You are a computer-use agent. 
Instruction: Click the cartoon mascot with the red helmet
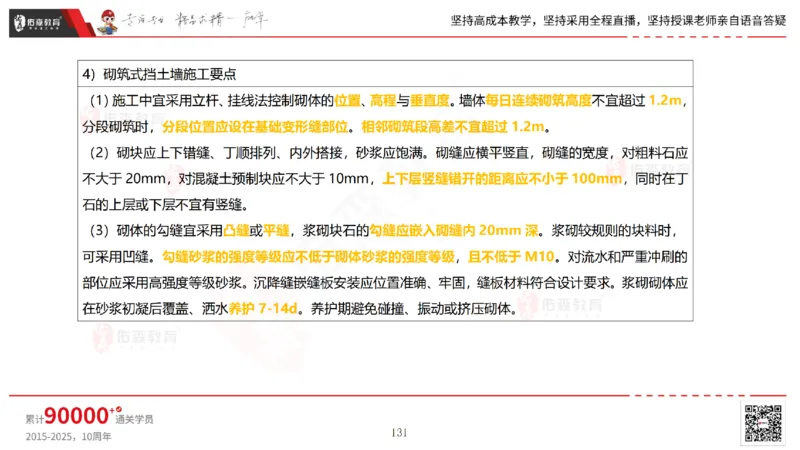pyautogui.click(x=108, y=22)
